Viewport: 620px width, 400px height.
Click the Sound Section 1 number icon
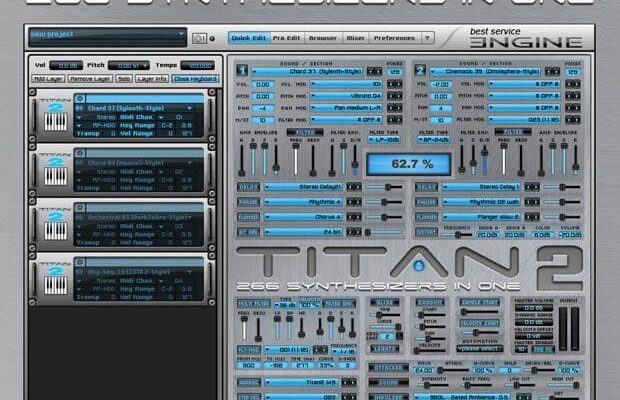[x=243, y=71]
